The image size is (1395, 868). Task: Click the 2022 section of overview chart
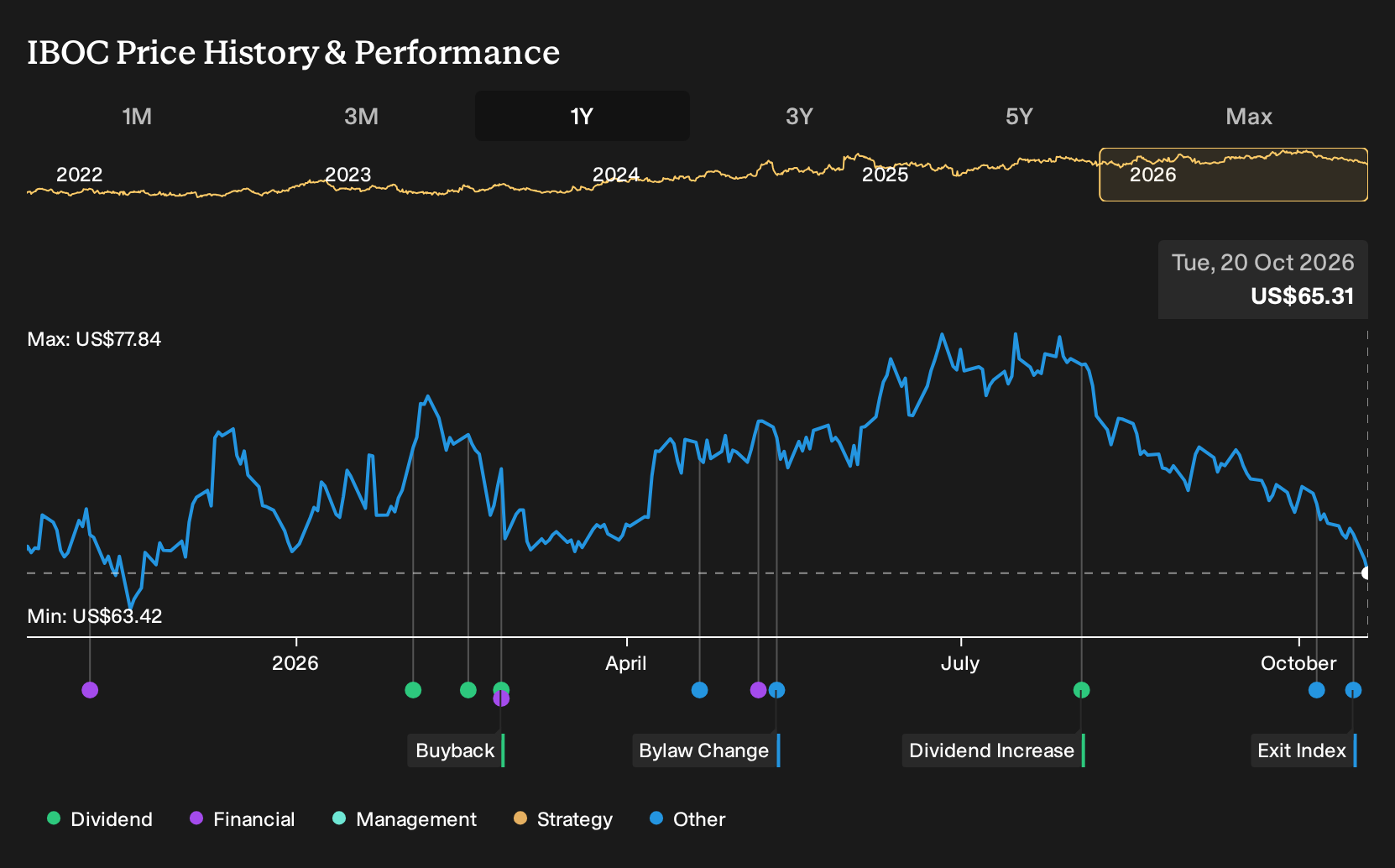tap(80, 175)
